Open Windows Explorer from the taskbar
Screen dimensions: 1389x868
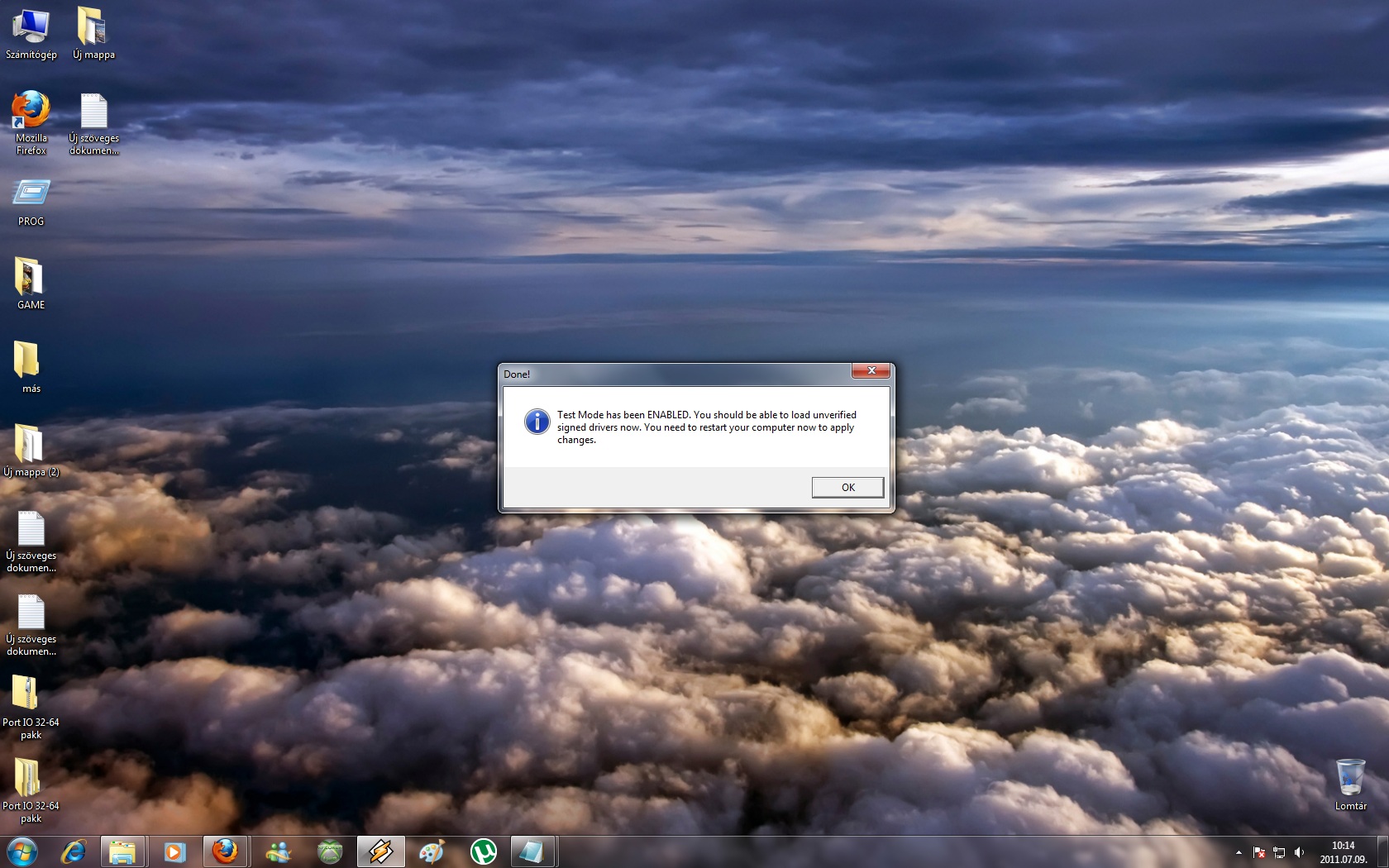122,851
